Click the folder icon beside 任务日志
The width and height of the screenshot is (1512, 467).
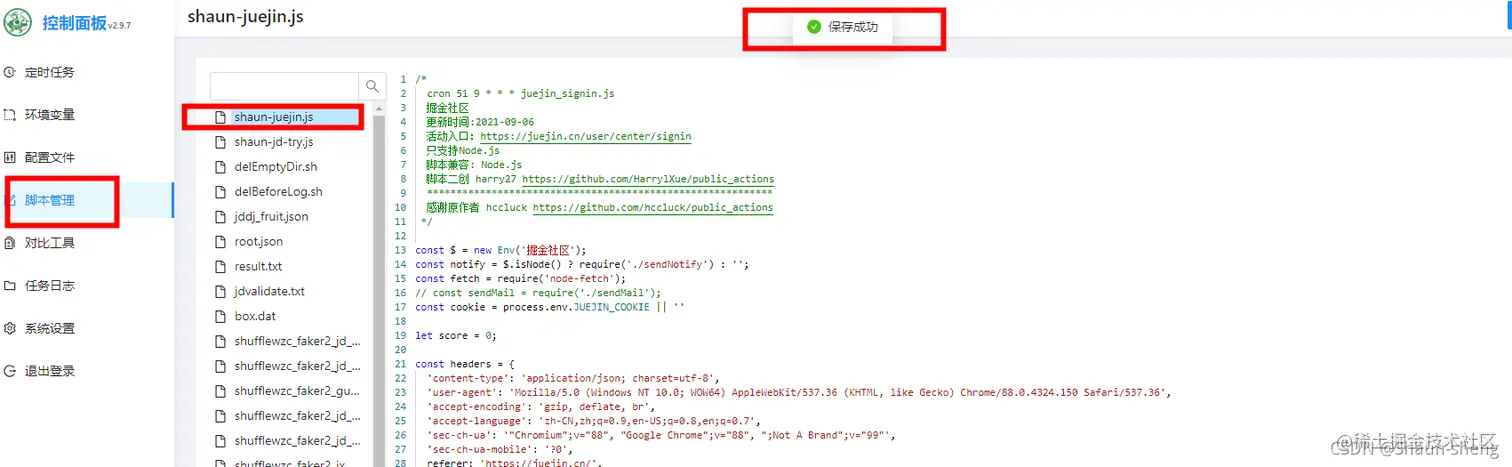(x=10, y=286)
